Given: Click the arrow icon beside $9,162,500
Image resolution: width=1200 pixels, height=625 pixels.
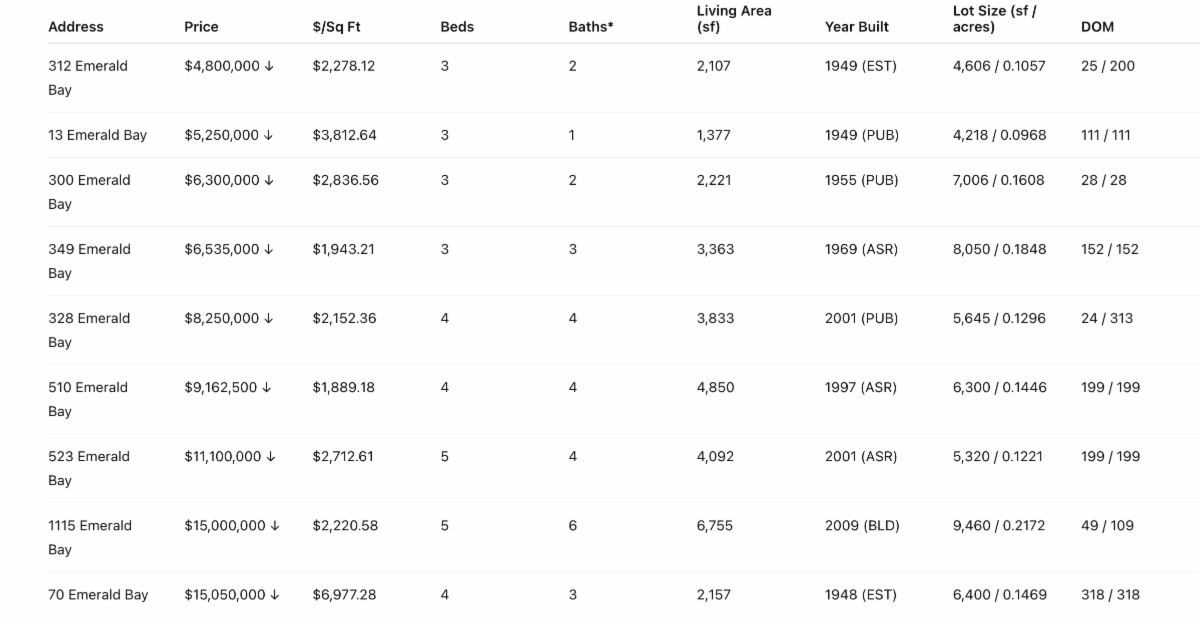Looking at the screenshot, I should click(x=267, y=388).
